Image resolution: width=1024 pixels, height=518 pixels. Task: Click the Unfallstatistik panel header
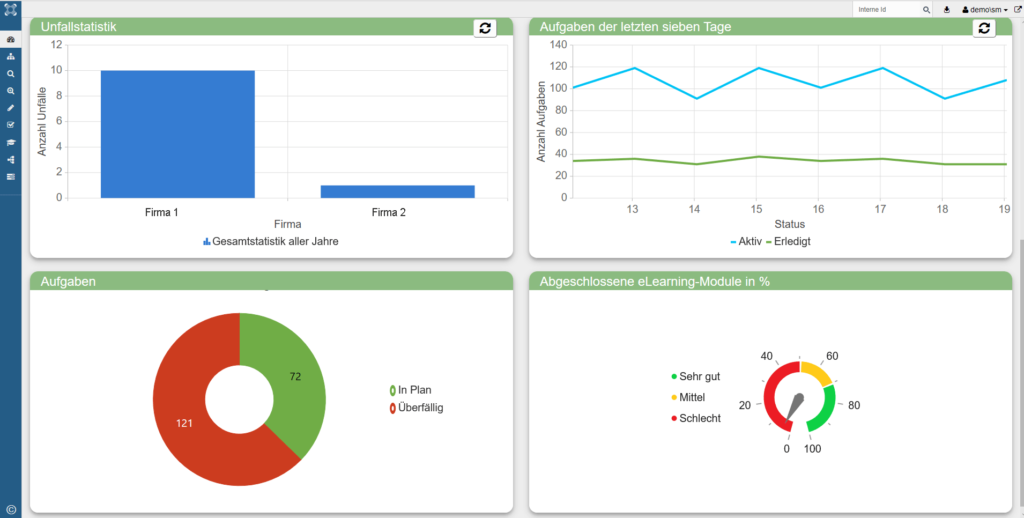click(x=271, y=27)
